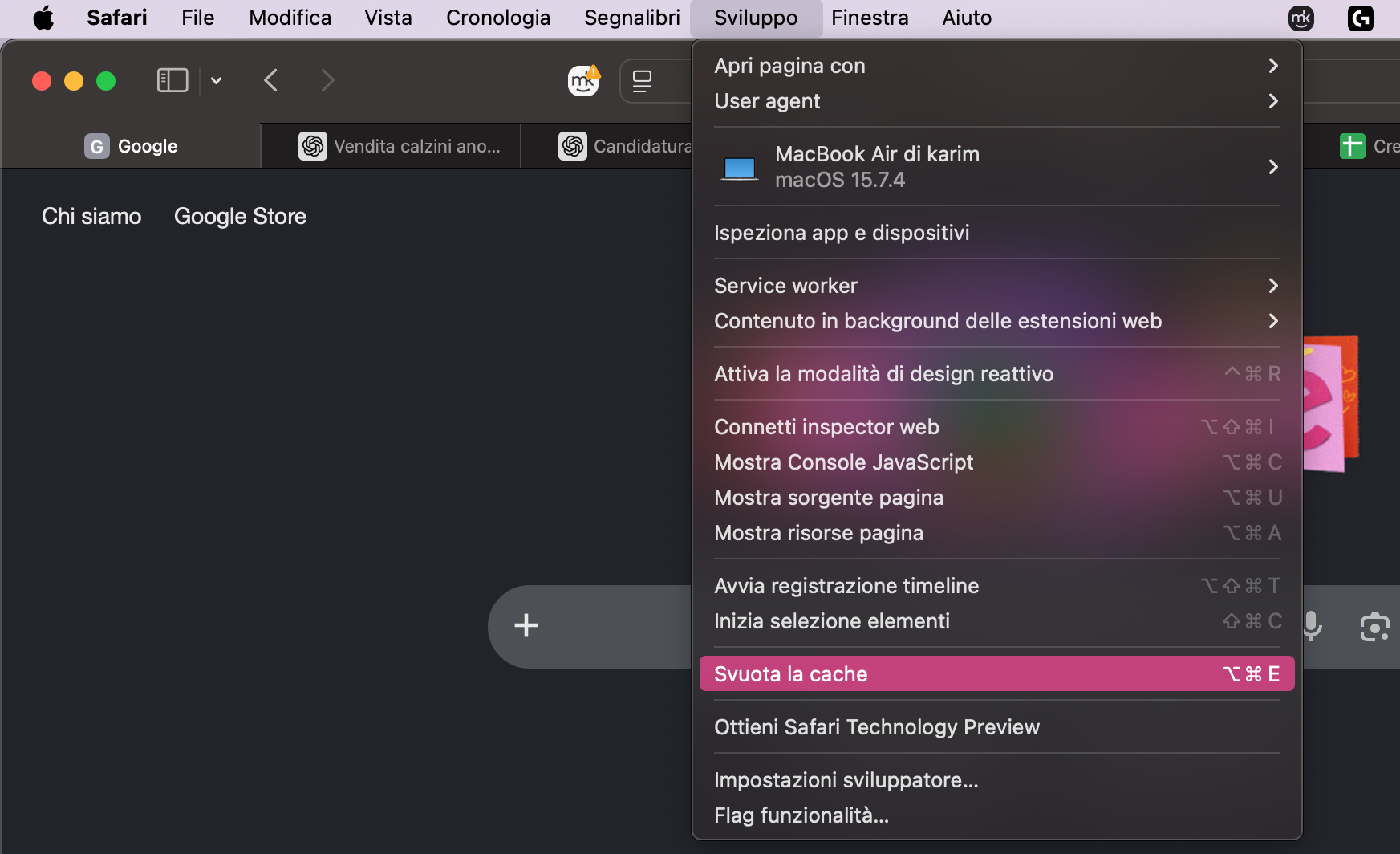This screenshot has height=854, width=1400.
Task: Open the Aiuto menu
Action: click(x=967, y=18)
